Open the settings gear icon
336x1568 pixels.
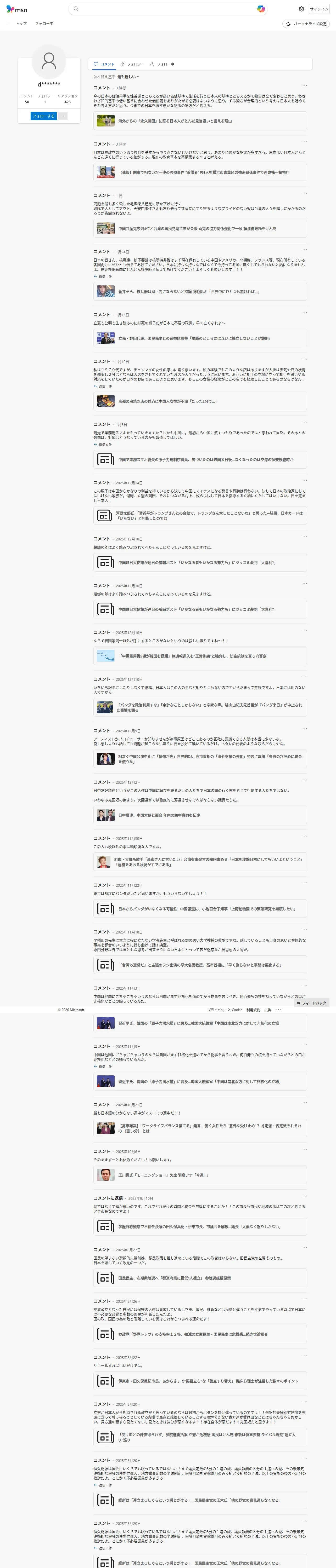(x=301, y=9)
